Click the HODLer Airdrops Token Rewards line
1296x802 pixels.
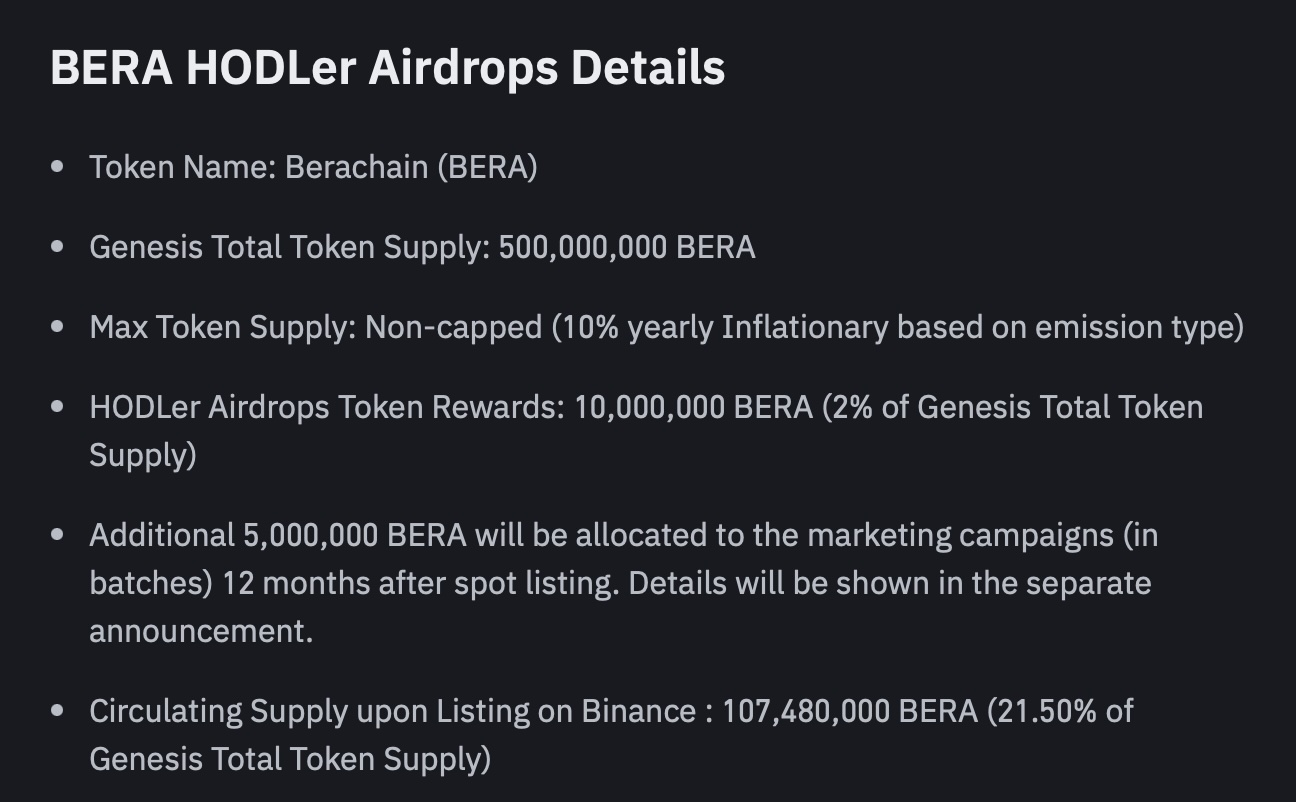point(646,431)
